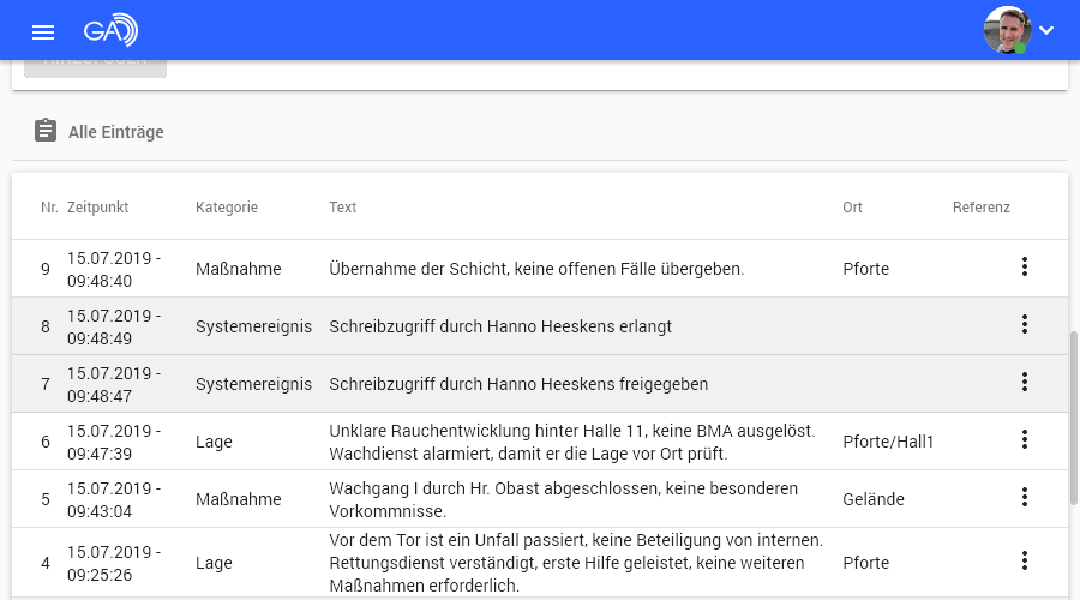Image resolution: width=1080 pixels, height=600 pixels.
Task: Open the options menu for entry 4
Action: click(x=1024, y=561)
